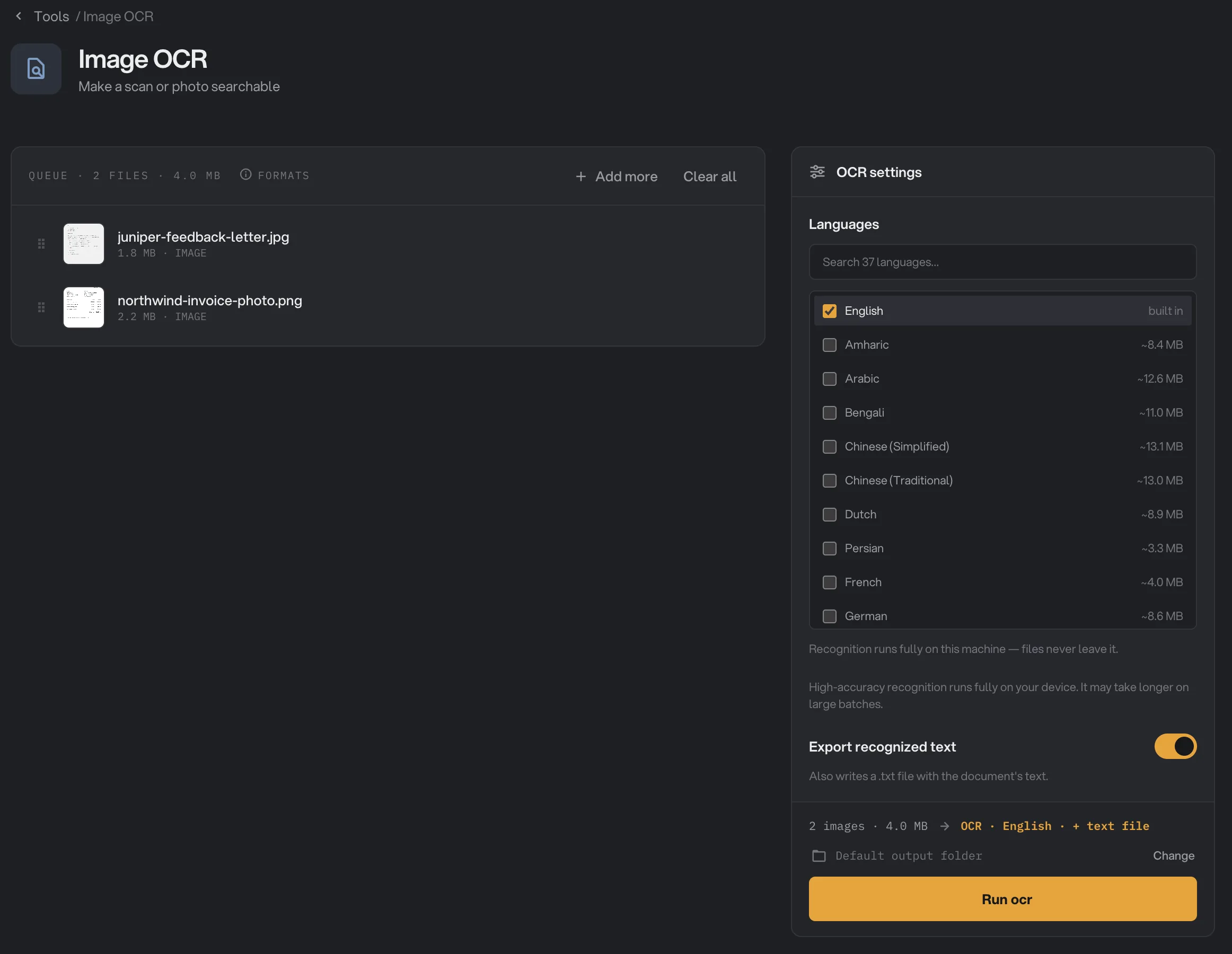Click the drag handle for northwind-invoice-photo.png
Viewport: 1232px width, 954px height.
click(x=41, y=307)
